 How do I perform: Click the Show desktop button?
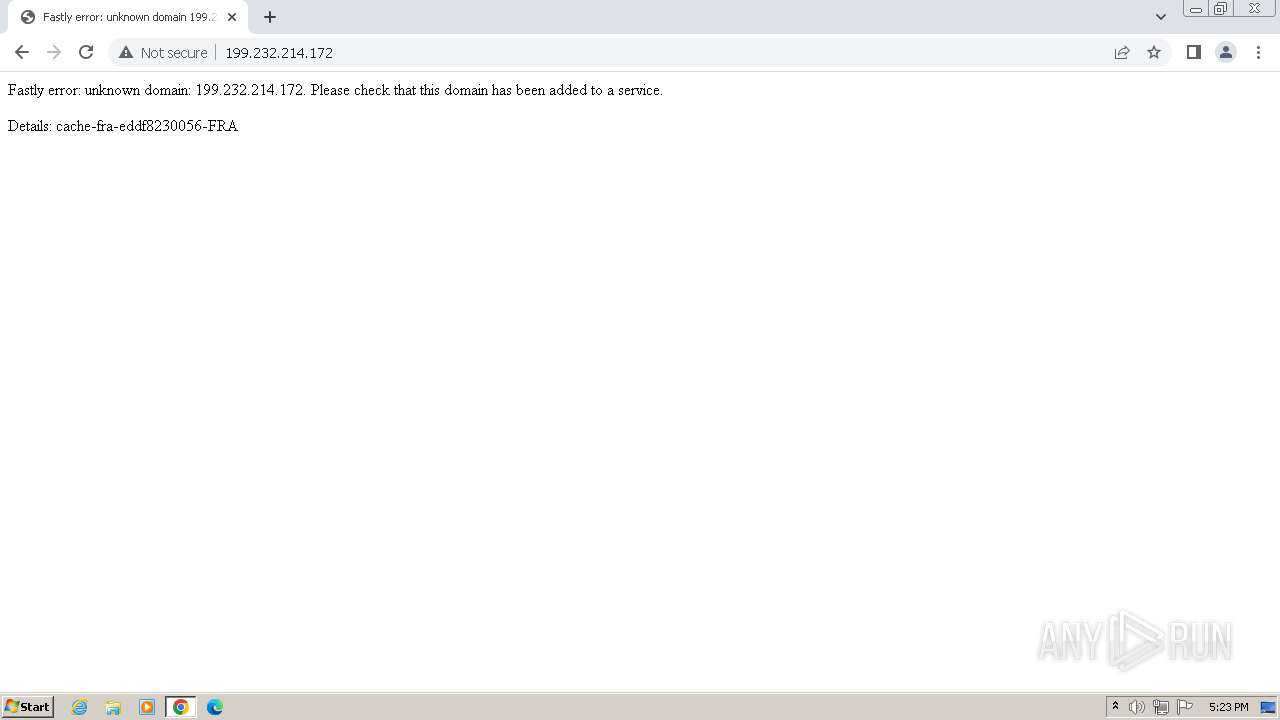point(1269,707)
